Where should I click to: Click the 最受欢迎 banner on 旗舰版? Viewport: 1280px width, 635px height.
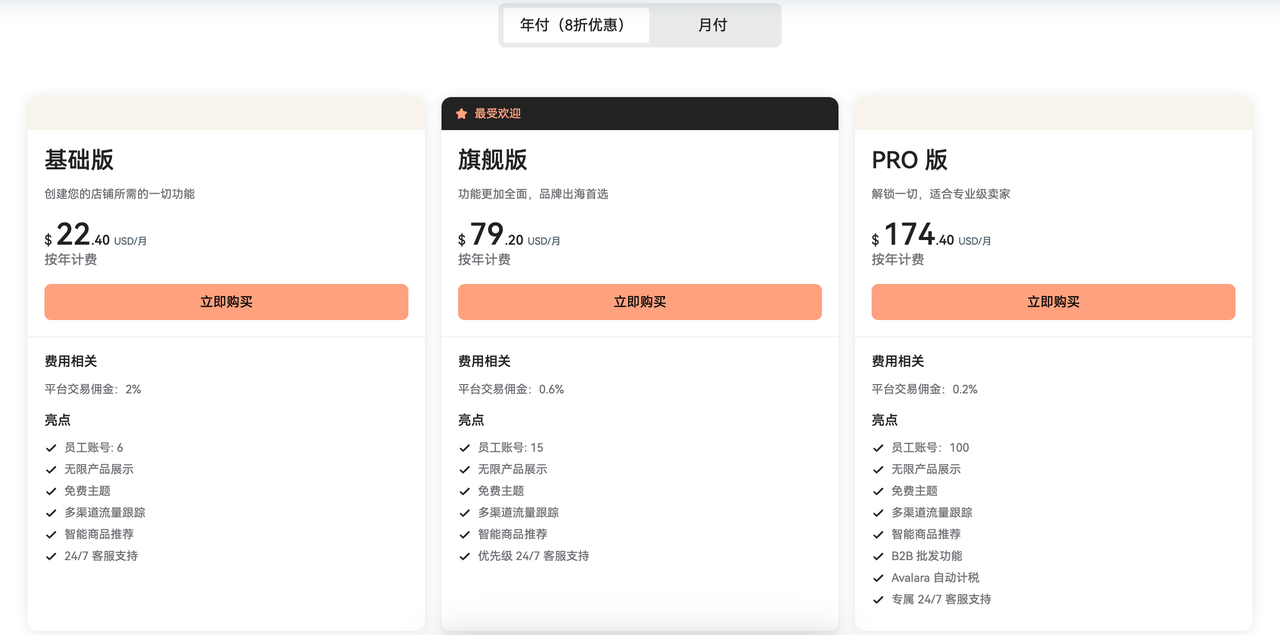[x=639, y=113]
